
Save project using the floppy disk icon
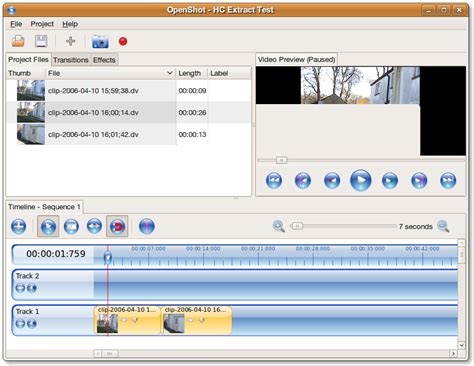coord(41,41)
